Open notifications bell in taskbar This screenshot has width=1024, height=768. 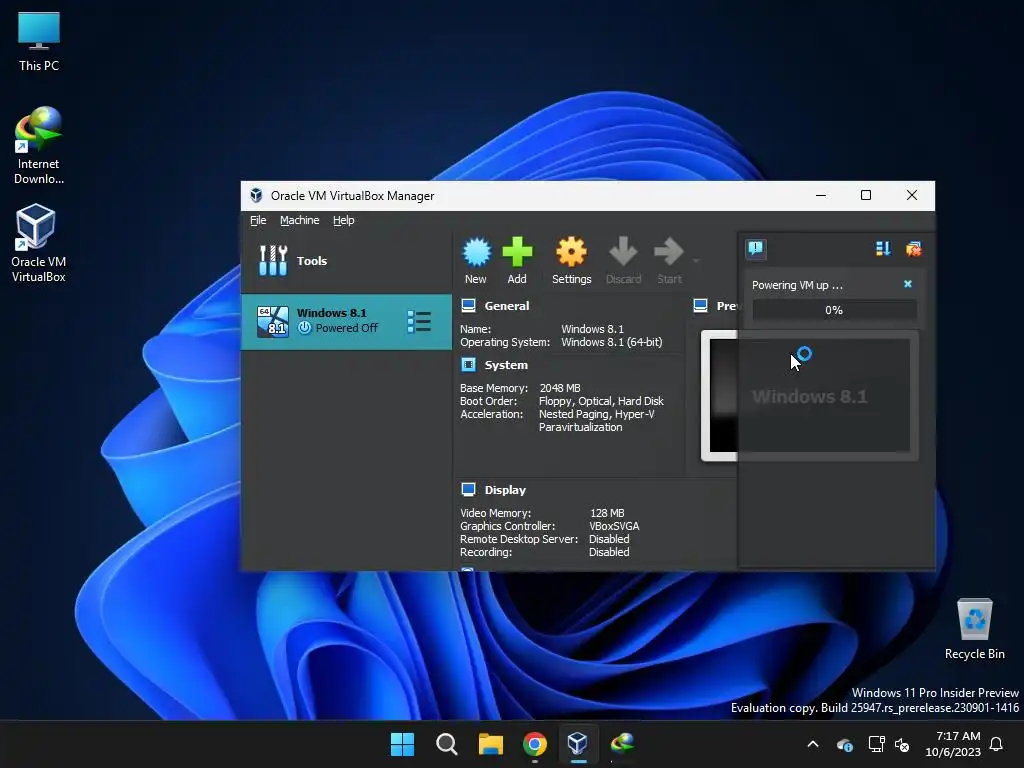tap(997, 744)
